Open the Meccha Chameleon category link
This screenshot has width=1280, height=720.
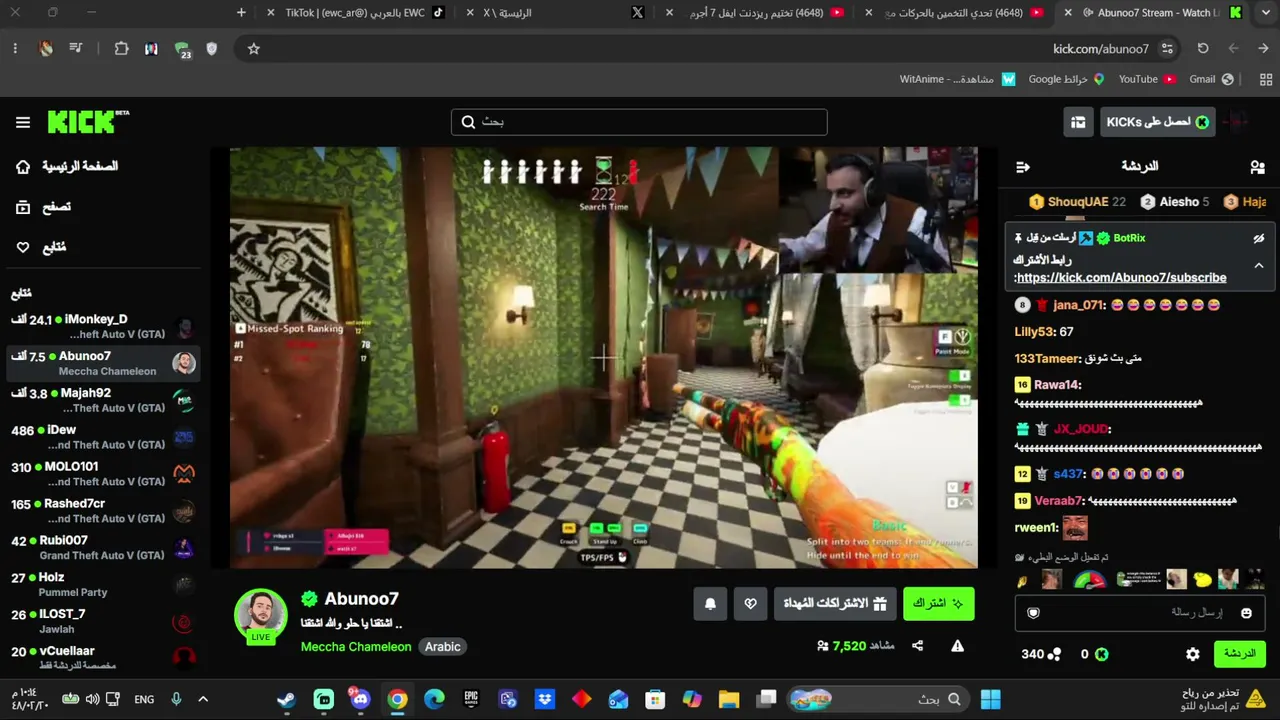tap(356, 647)
